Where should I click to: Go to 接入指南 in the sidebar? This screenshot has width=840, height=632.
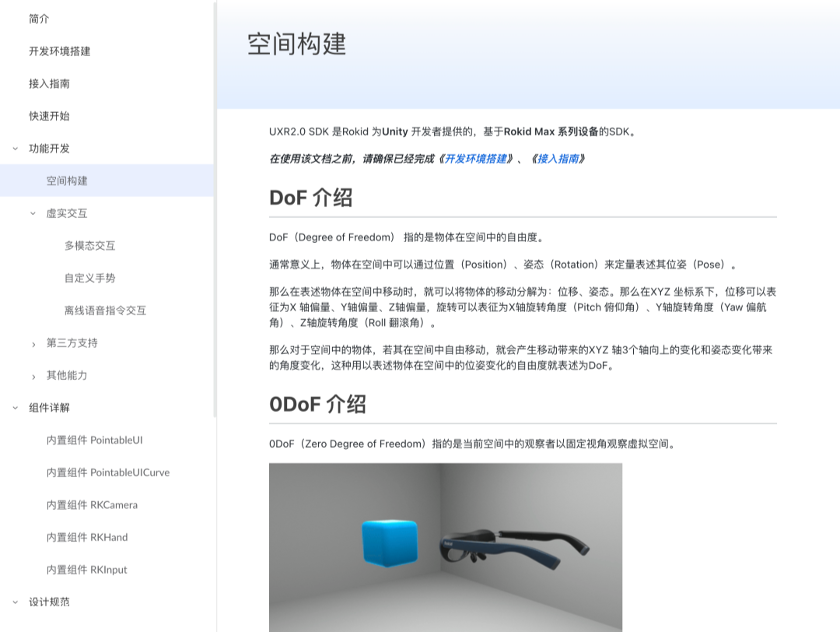49,84
